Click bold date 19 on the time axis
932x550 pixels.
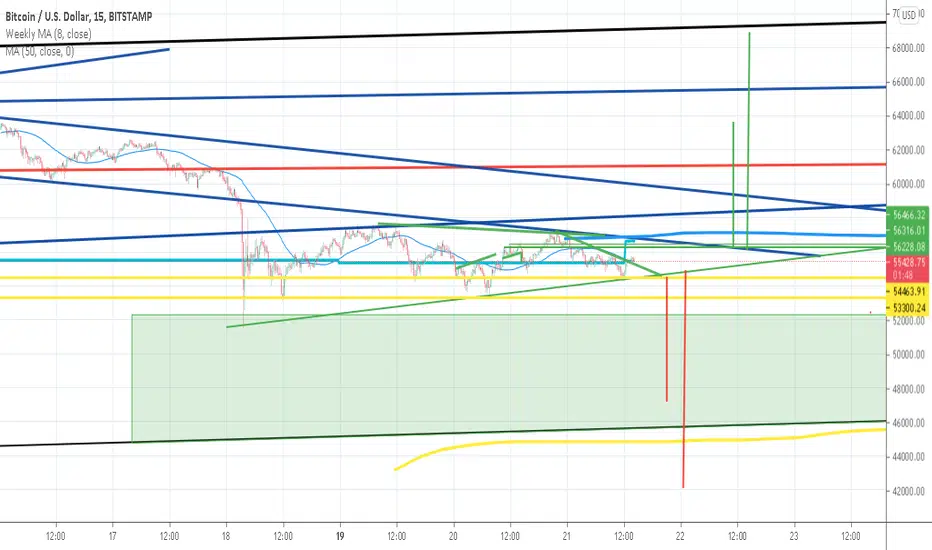click(x=340, y=536)
